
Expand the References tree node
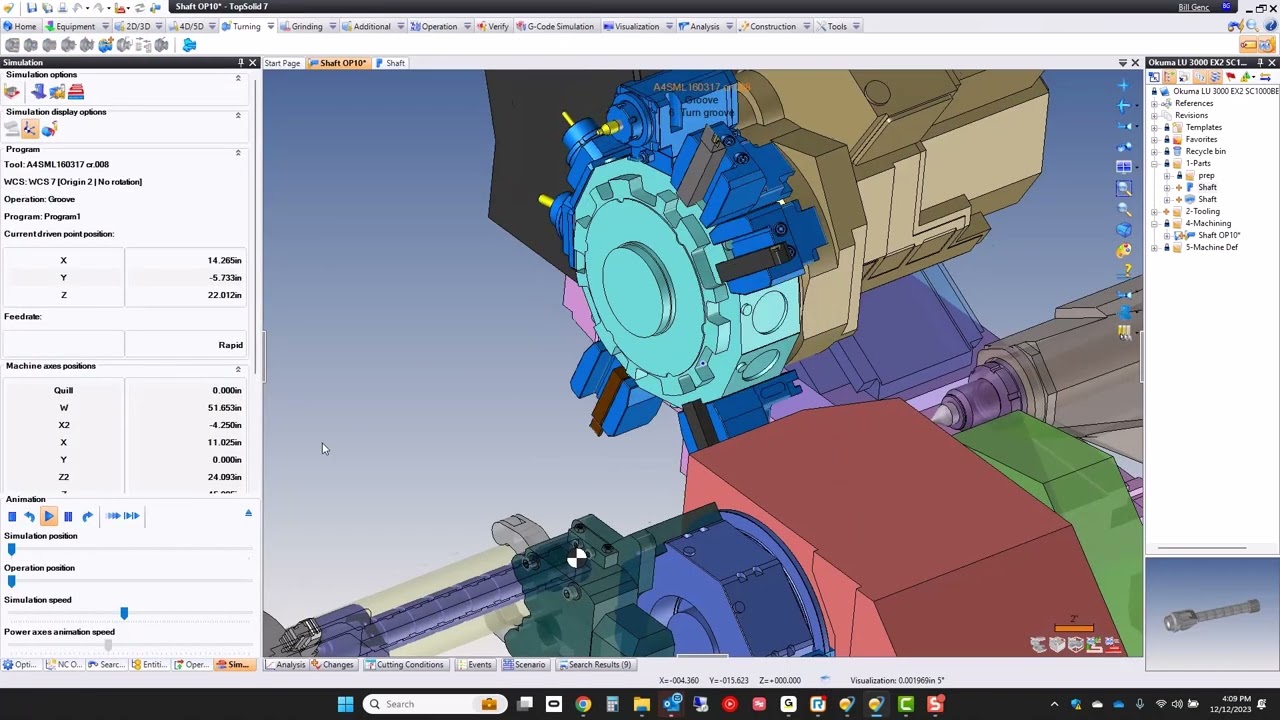[1154, 103]
